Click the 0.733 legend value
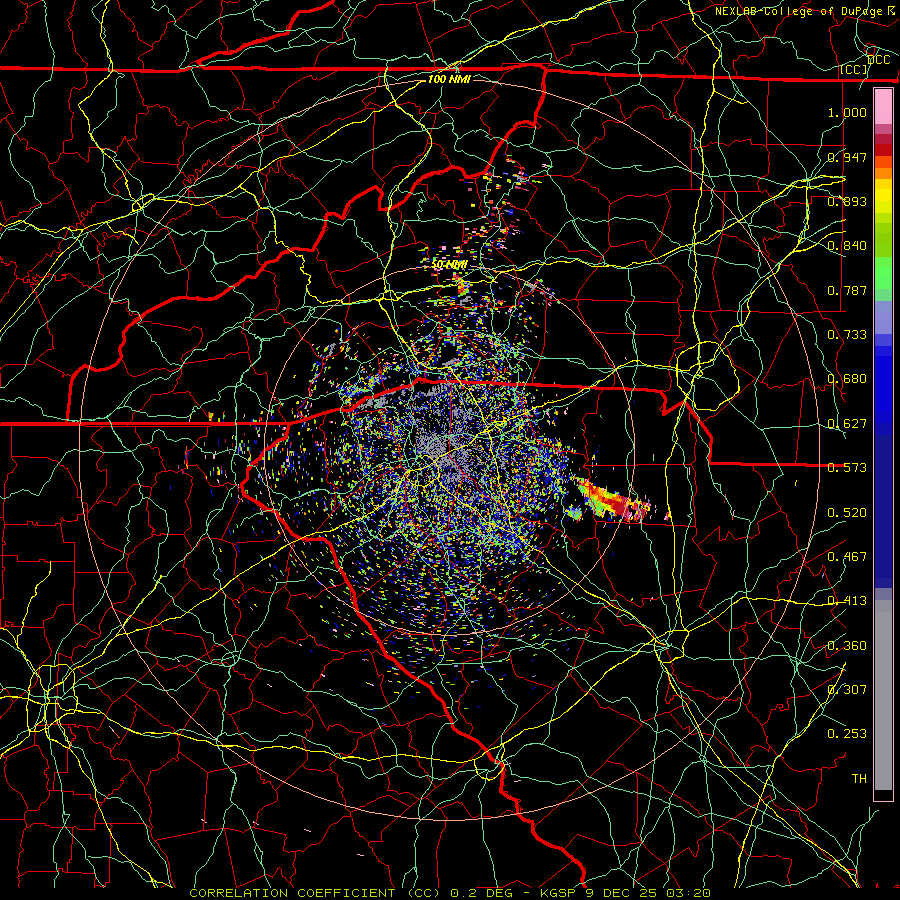The width and height of the screenshot is (900, 900). tap(847, 335)
